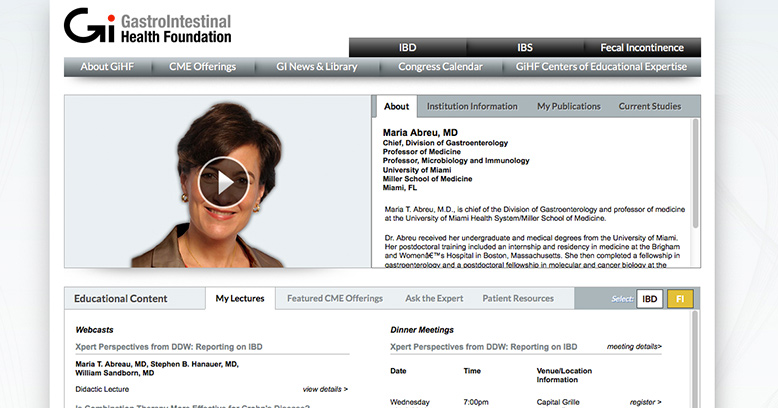Open the Current Studies tab
The image size is (778, 408).
(x=649, y=106)
